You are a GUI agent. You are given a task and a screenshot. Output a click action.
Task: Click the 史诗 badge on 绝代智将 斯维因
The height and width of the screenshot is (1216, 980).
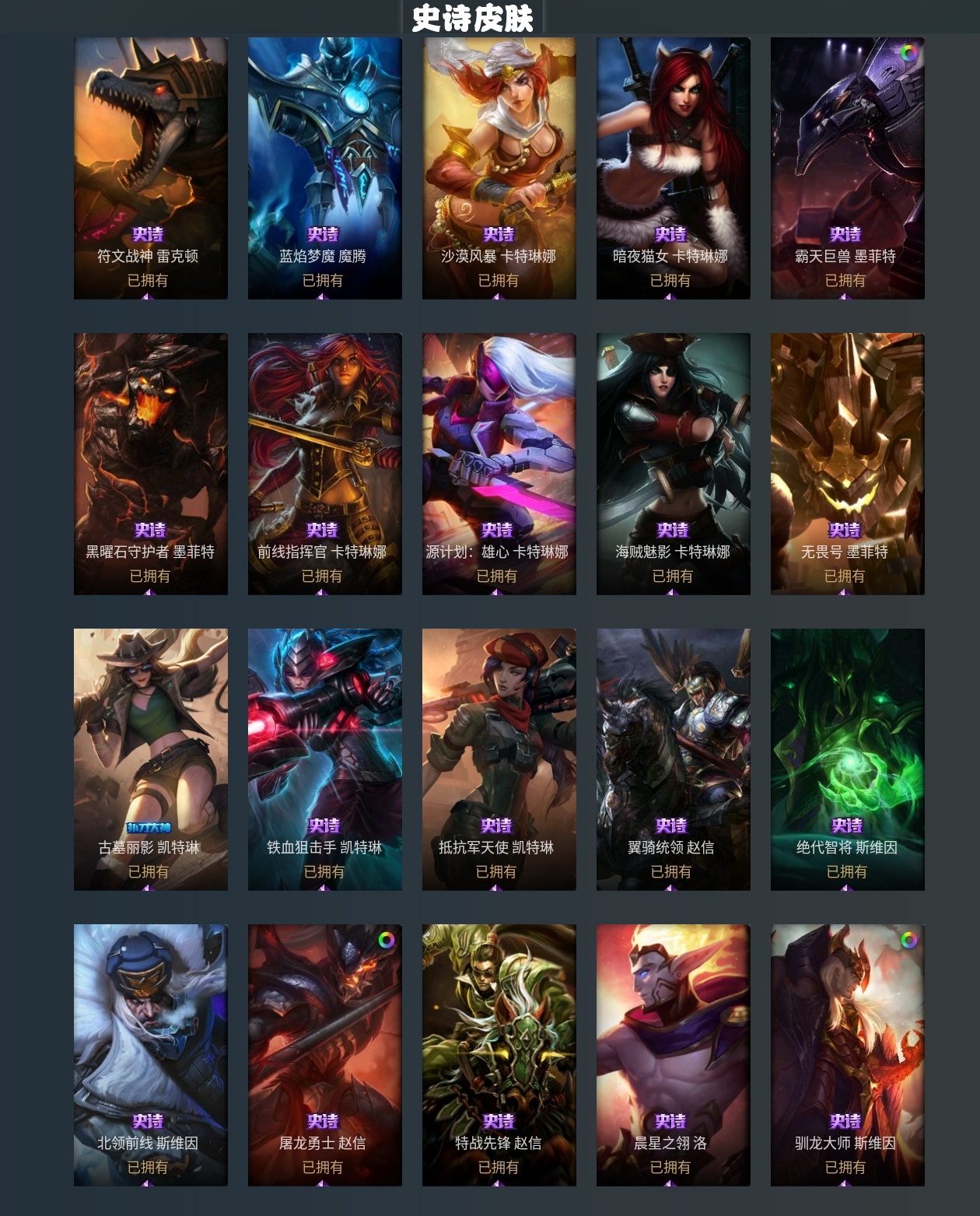click(x=847, y=825)
